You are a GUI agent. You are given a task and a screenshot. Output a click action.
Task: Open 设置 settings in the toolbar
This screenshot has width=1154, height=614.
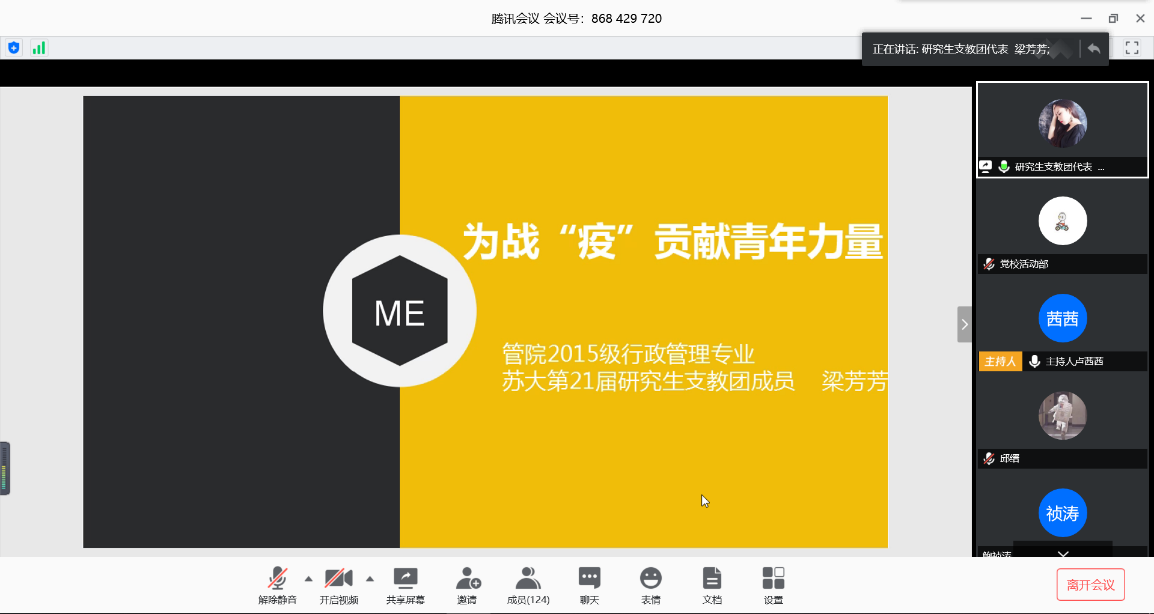point(773,584)
